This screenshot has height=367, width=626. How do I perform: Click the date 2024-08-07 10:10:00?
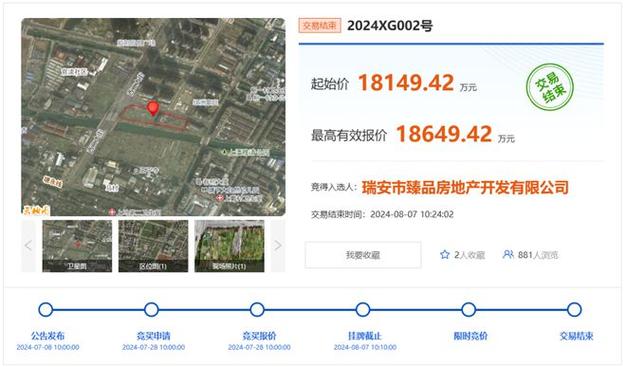tap(365, 347)
